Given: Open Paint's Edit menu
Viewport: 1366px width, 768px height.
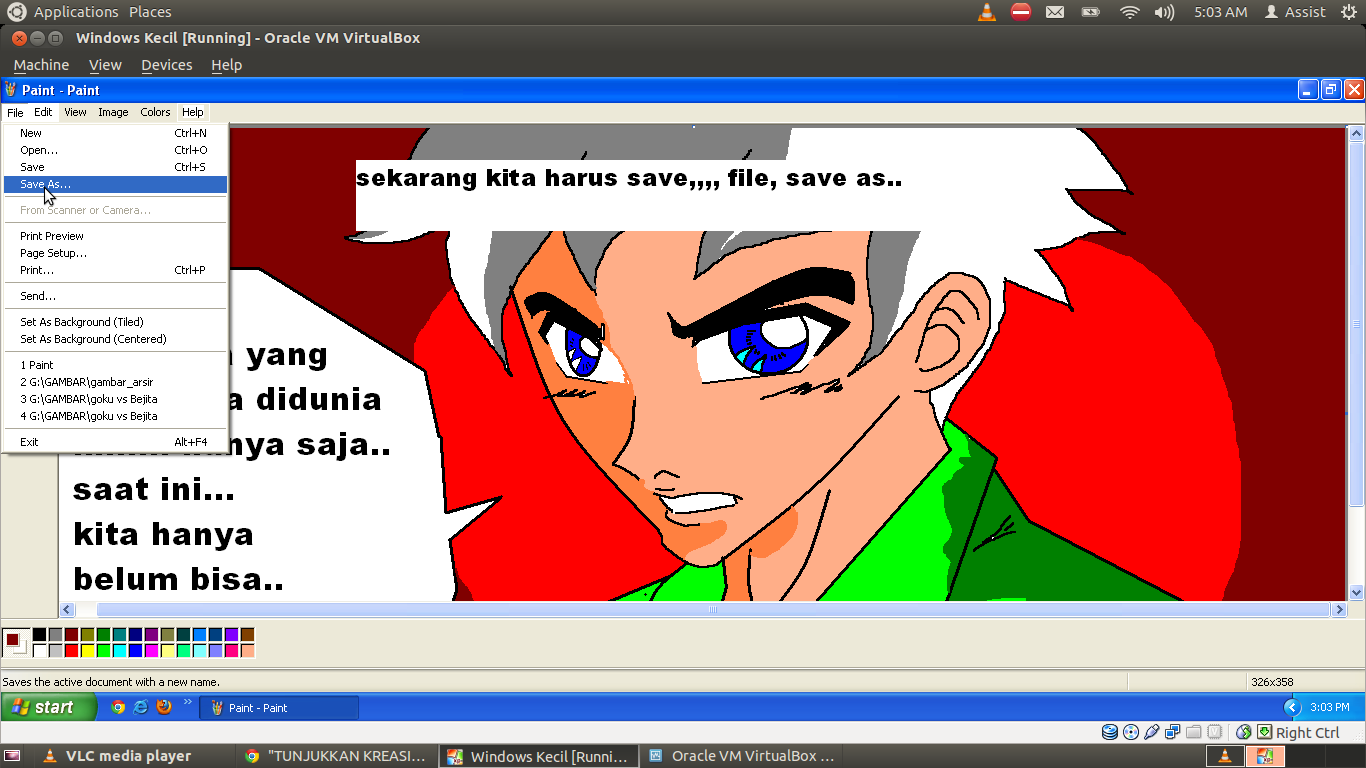Looking at the screenshot, I should (43, 112).
